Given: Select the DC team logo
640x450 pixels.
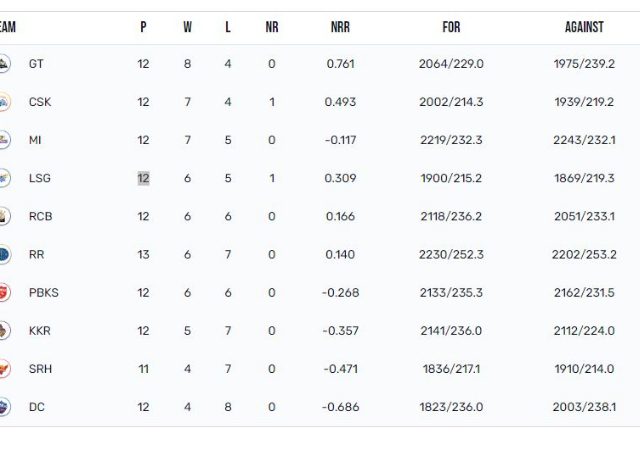Looking at the screenshot, I should [4, 407].
